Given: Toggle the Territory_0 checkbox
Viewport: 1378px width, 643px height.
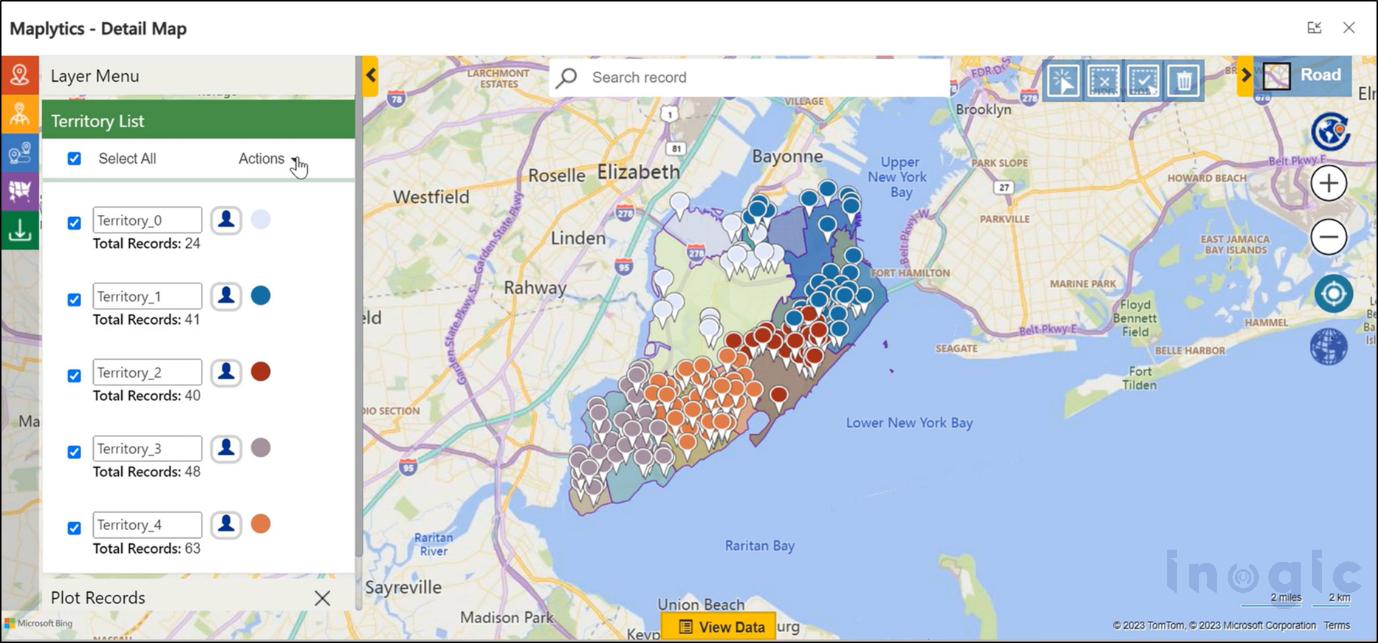Looking at the screenshot, I should [74, 223].
